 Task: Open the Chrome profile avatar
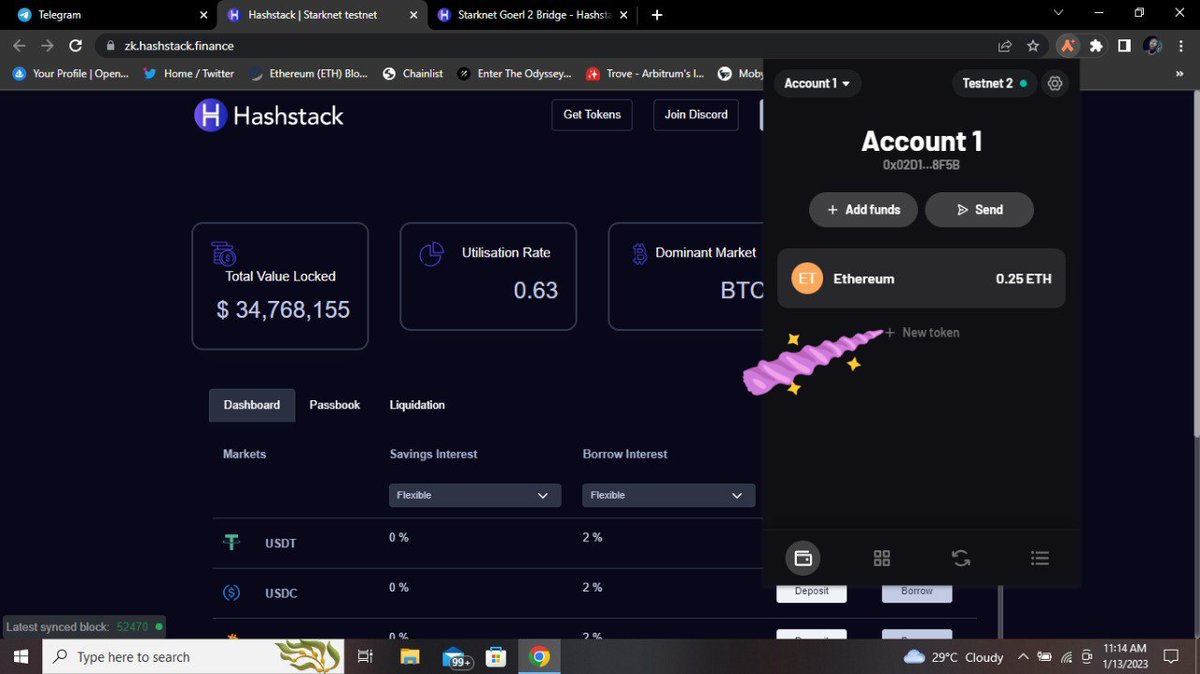[x=1152, y=46]
